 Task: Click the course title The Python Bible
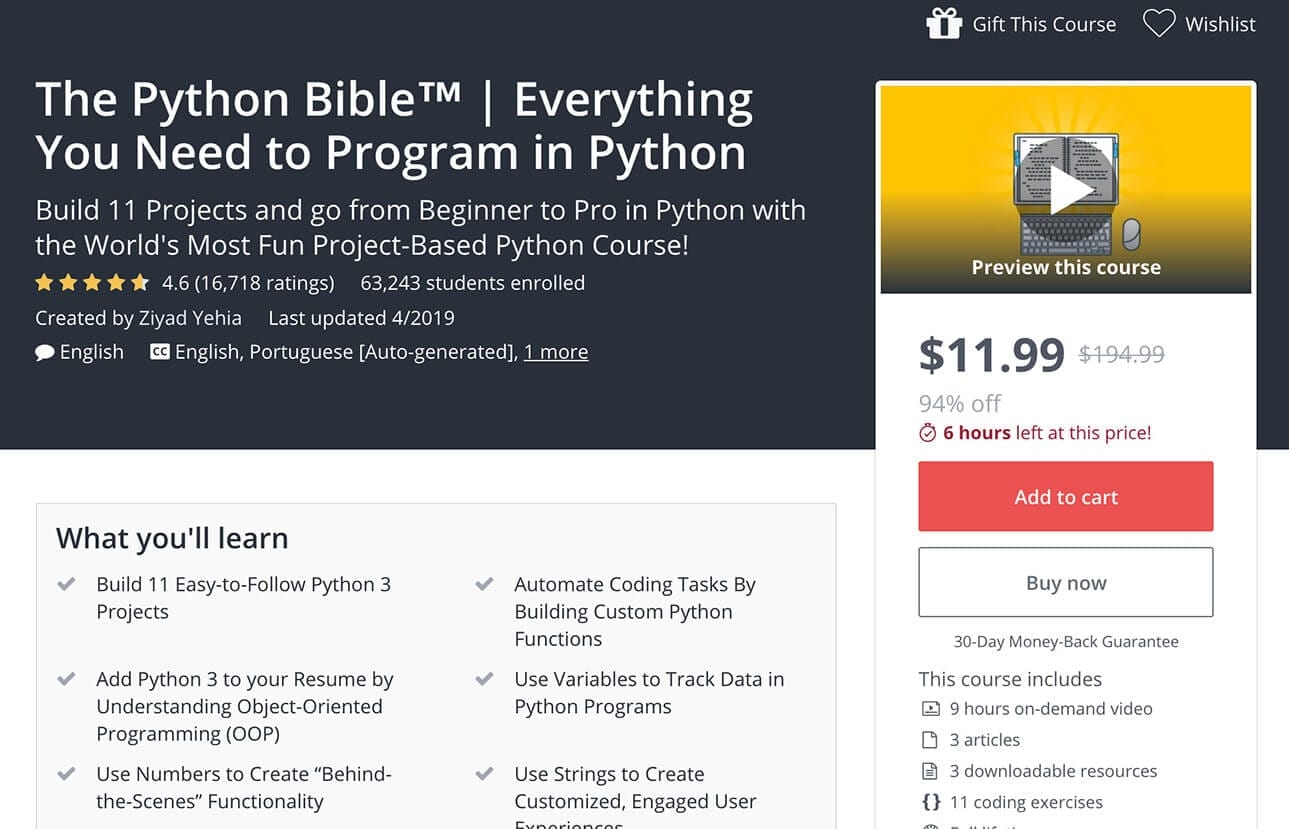tap(394, 126)
